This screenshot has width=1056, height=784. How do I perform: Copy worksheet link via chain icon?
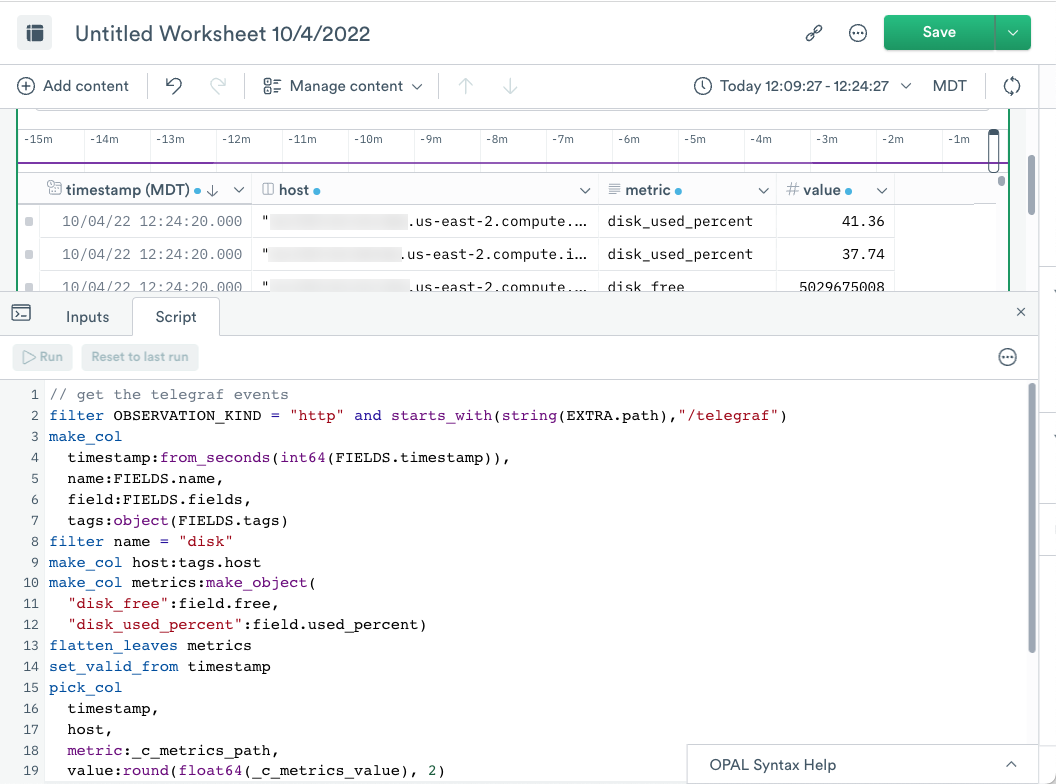pos(814,33)
